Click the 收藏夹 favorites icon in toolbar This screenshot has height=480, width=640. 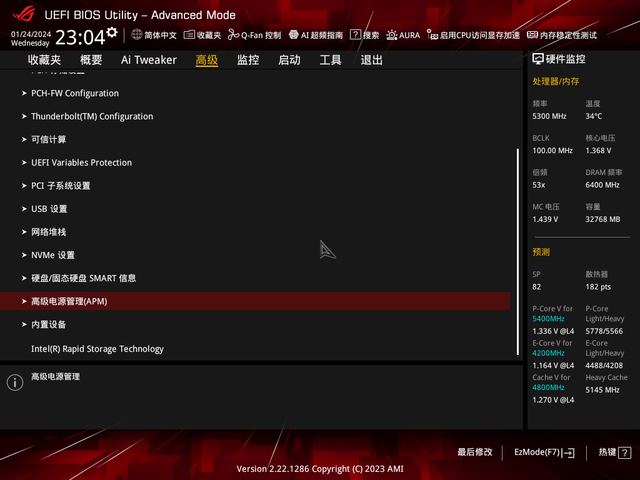(x=189, y=35)
